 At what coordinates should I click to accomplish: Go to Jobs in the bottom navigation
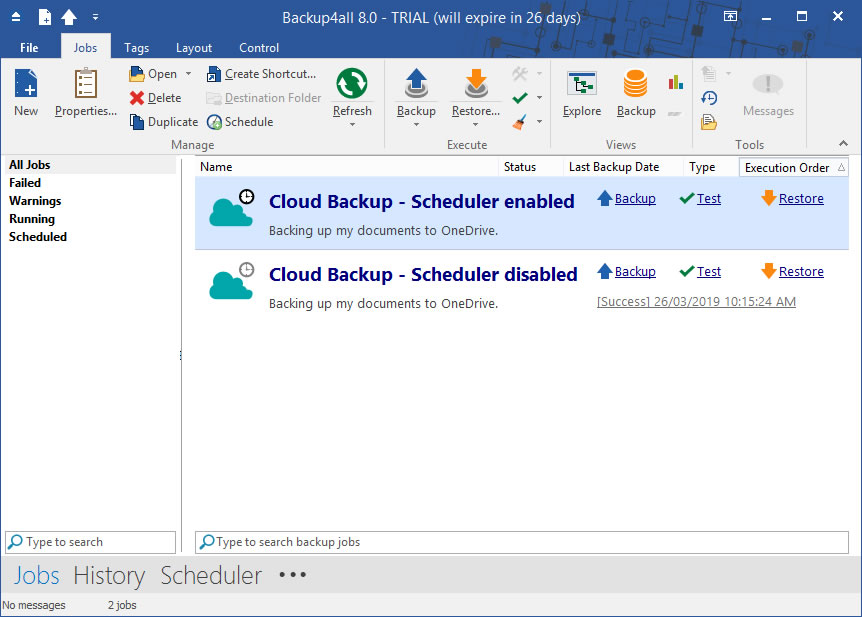pyautogui.click(x=36, y=575)
